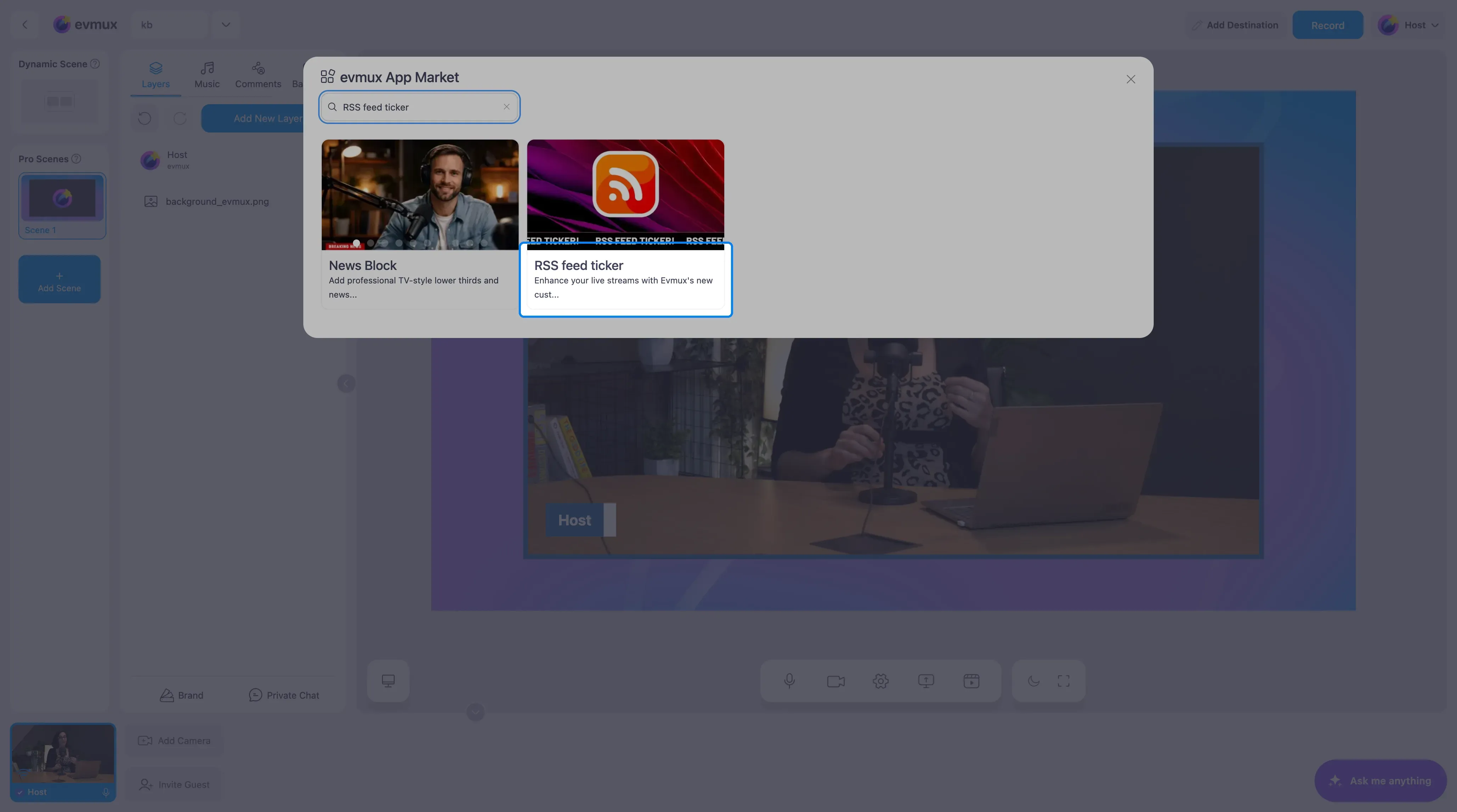Collapse the bottom participants tray
Screen dimensions: 1457x812
click(x=475, y=711)
